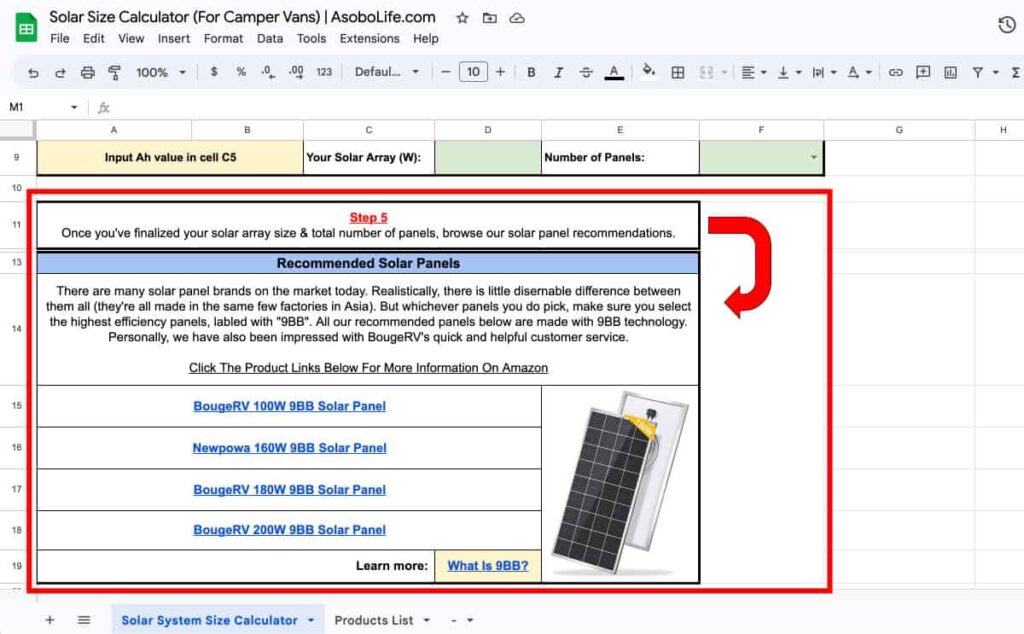Increase font size with plus

click(500, 72)
